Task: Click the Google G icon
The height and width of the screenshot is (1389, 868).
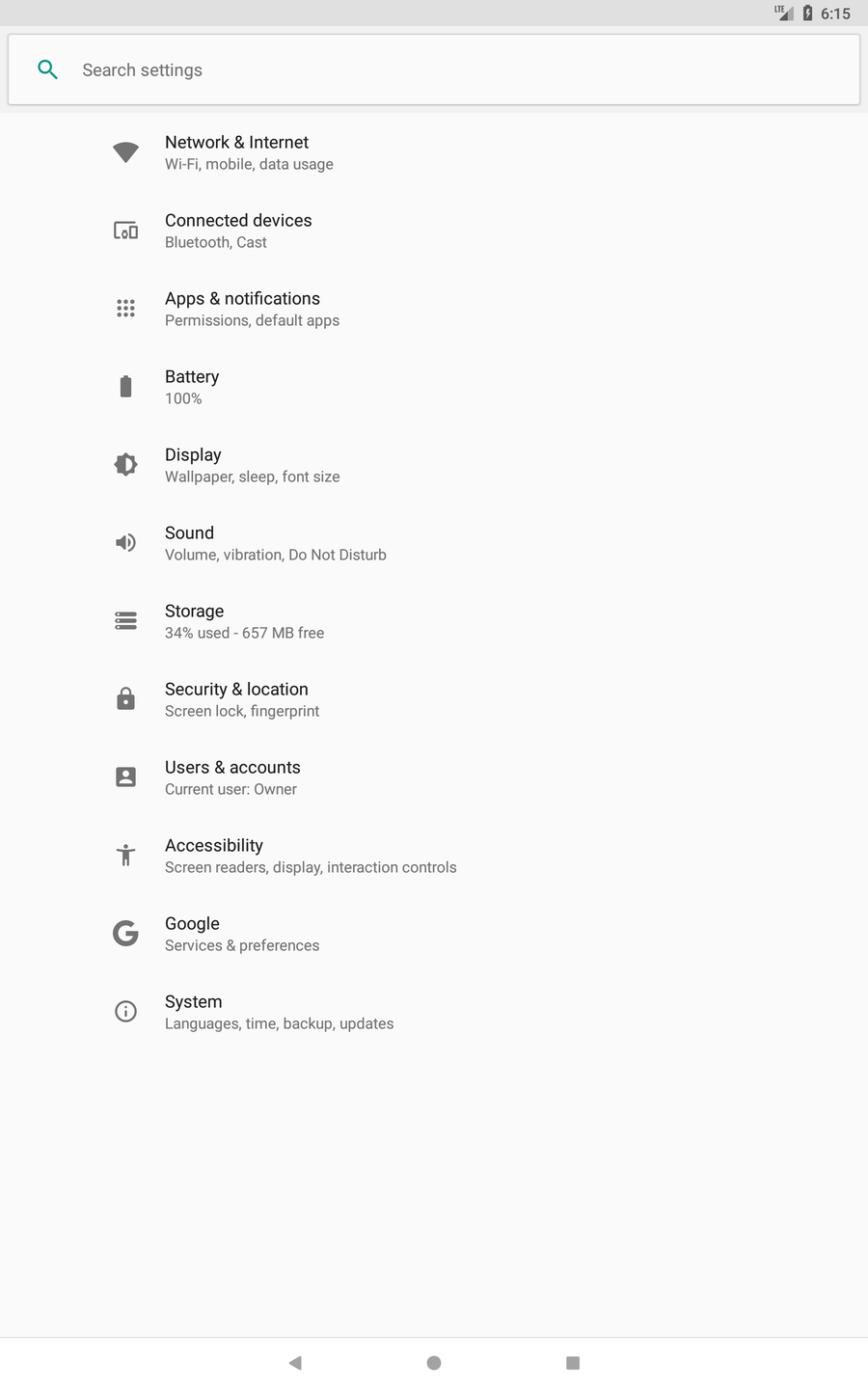Action: 125,933
